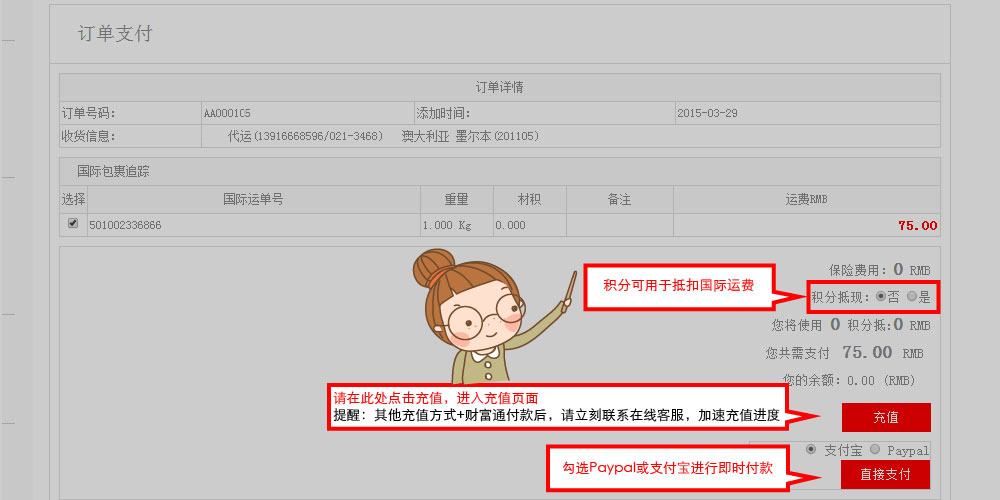Choose Paypal payment option

[x=874, y=449]
